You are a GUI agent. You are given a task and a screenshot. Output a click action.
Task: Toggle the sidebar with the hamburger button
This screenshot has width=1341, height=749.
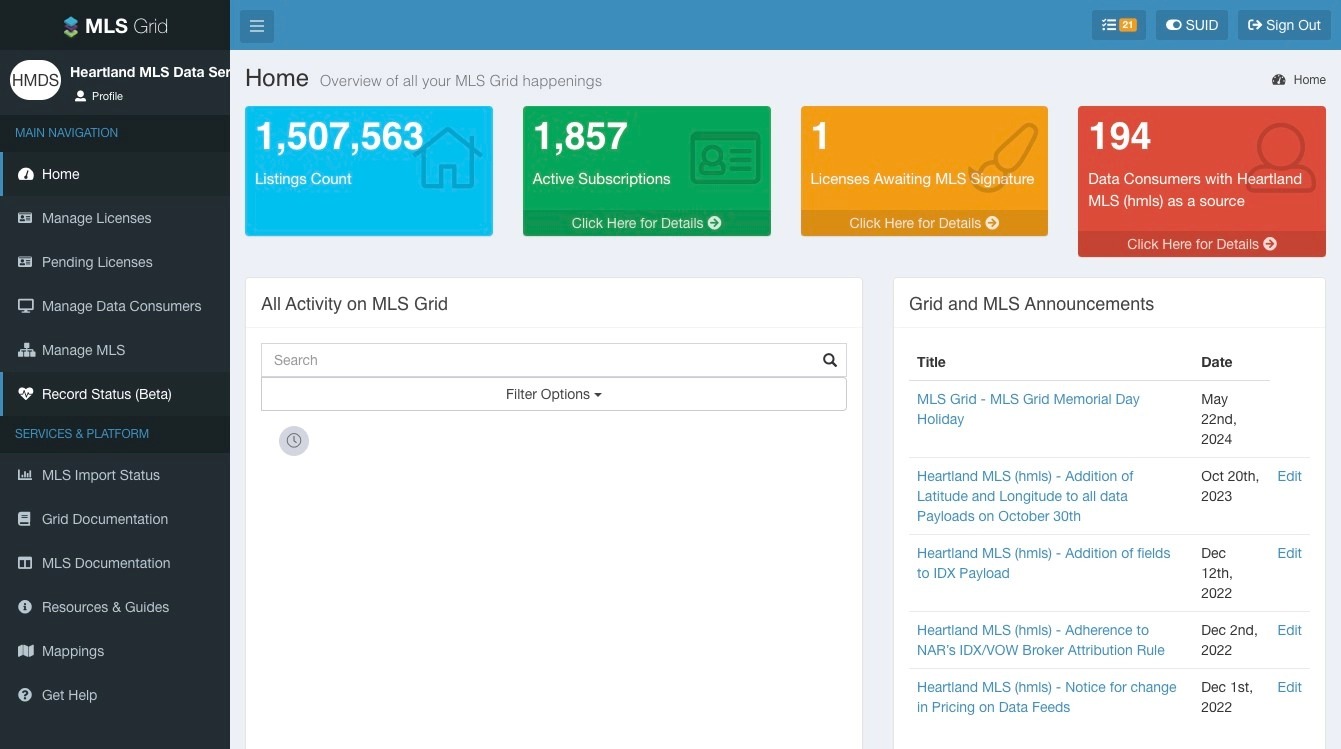coord(257,26)
